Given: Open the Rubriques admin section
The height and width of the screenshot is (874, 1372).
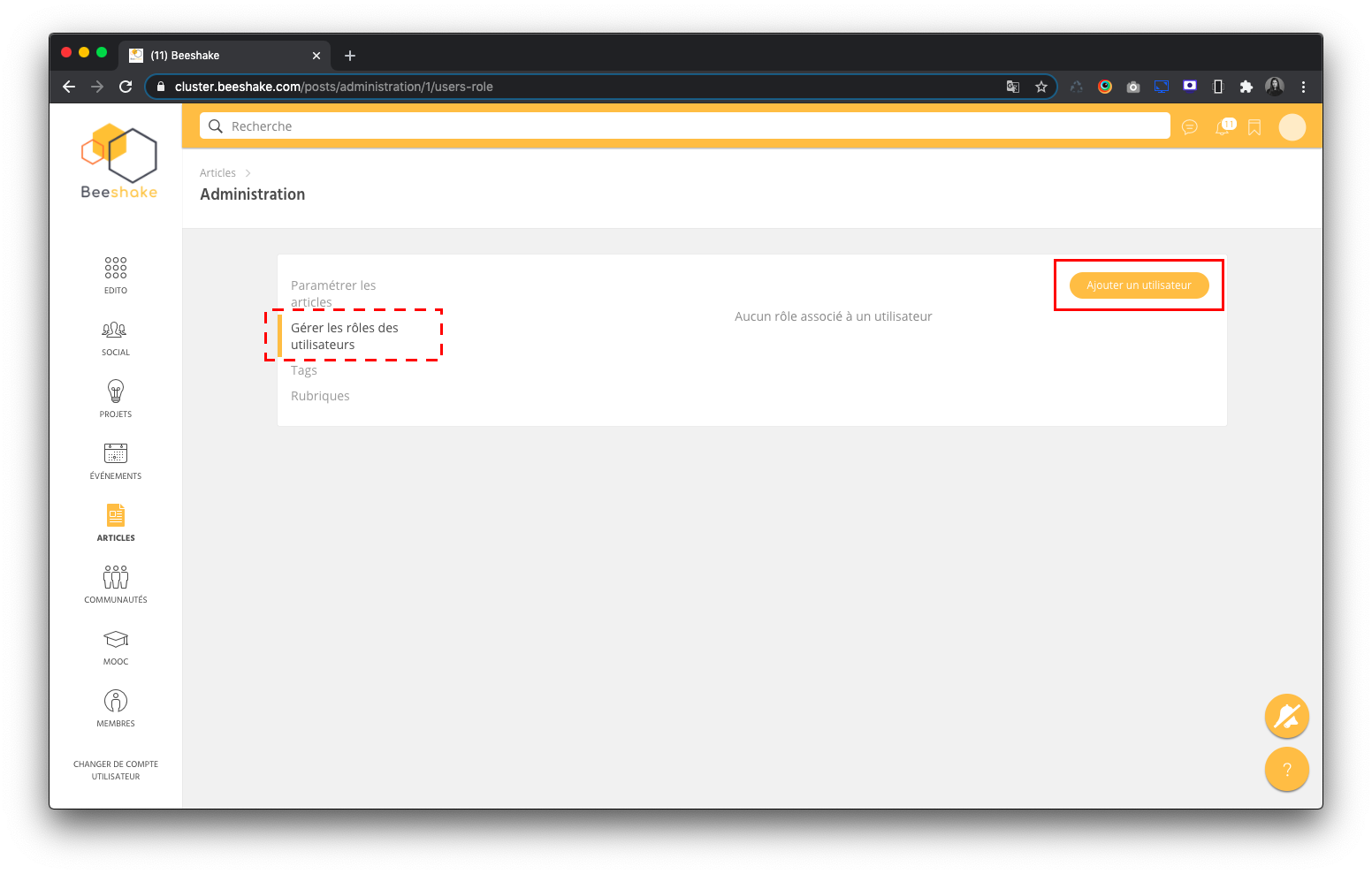Looking at the screenshot, I should pyautogui.click(x=320, y=396).
